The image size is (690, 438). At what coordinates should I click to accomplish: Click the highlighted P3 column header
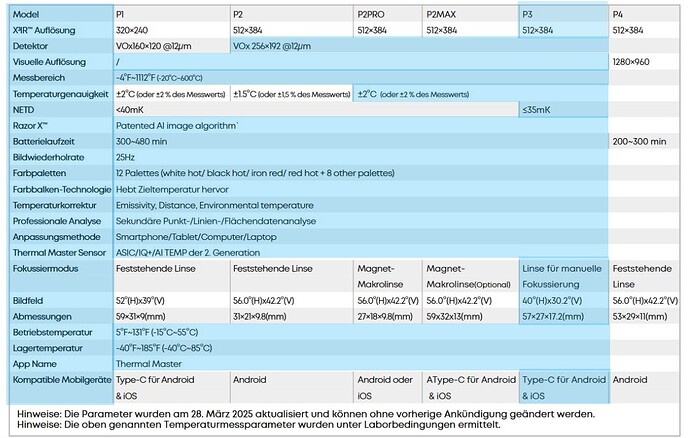527,15
